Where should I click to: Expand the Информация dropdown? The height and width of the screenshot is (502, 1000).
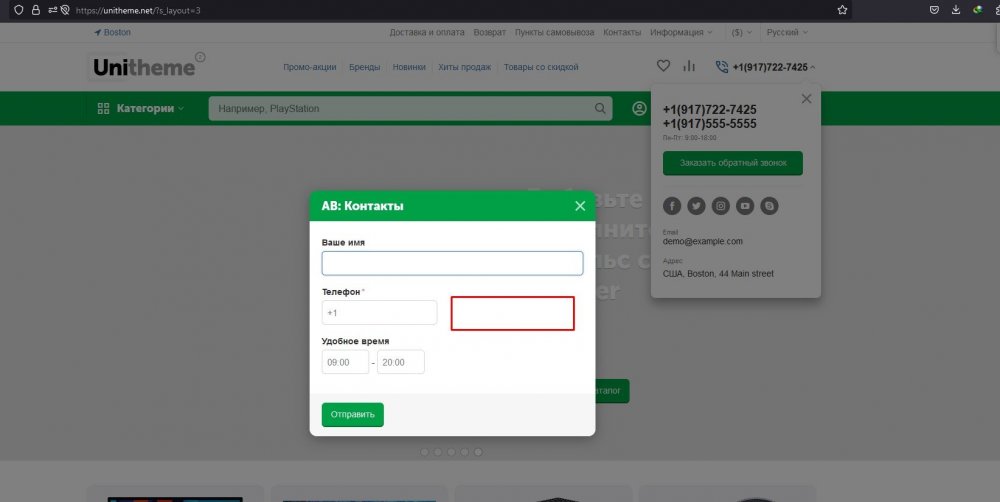coord(681,32)
